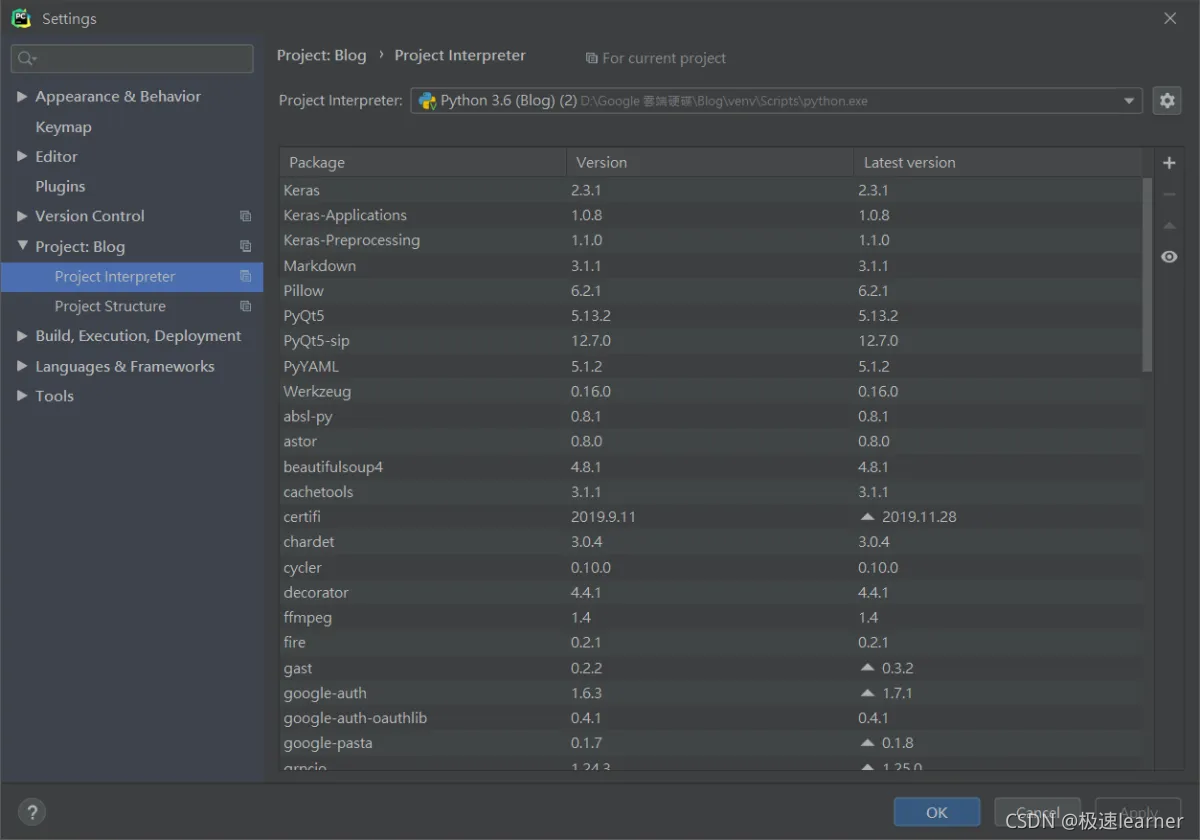Viewport: 1200px width, 840px height.
Task: Expand Appearance & Behavior section
Action: click(x=22, y=97)
